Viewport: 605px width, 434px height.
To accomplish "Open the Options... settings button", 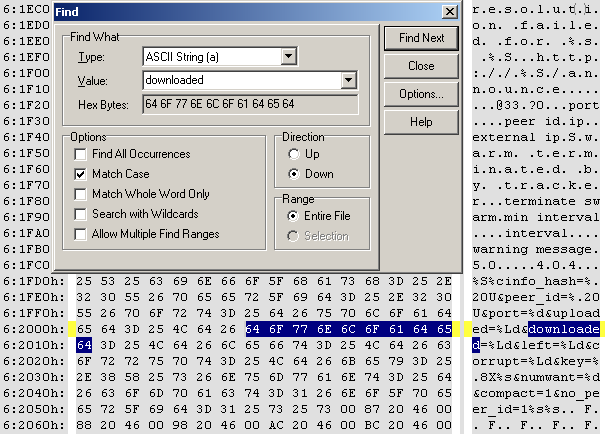I will click(421, 94).
